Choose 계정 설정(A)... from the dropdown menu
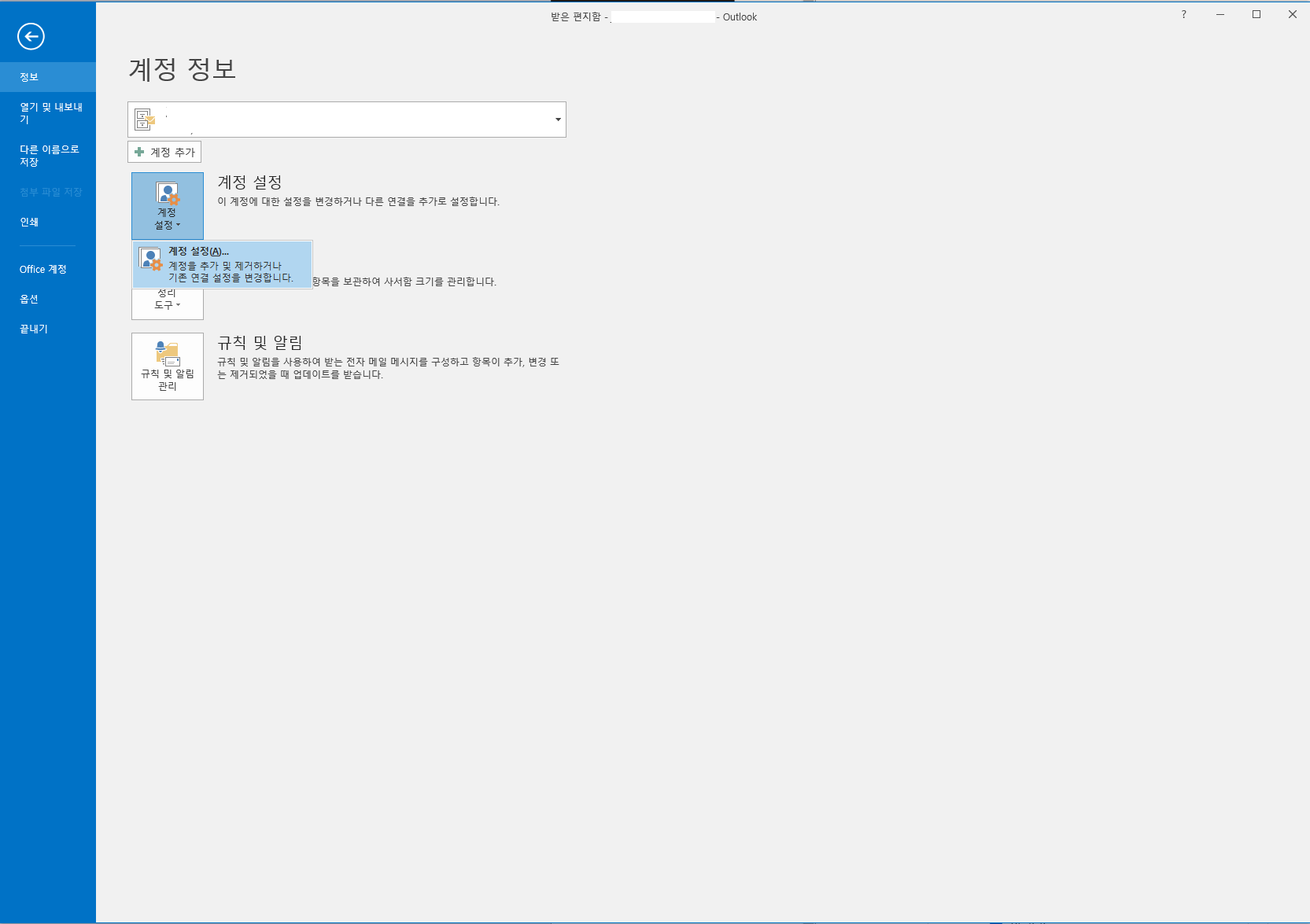 click(x=223, y=265)
